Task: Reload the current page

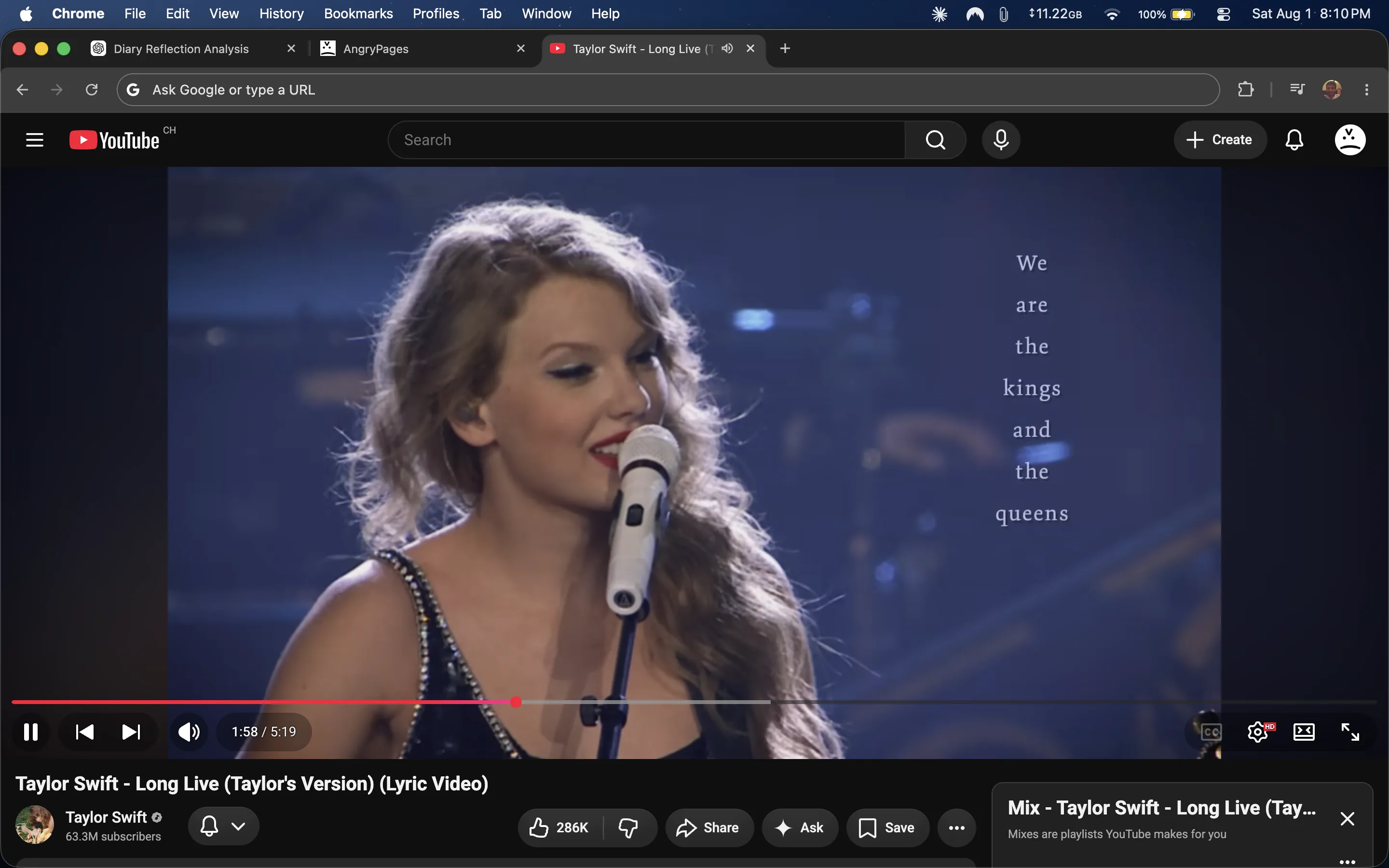Action: [x=92, y=90]
